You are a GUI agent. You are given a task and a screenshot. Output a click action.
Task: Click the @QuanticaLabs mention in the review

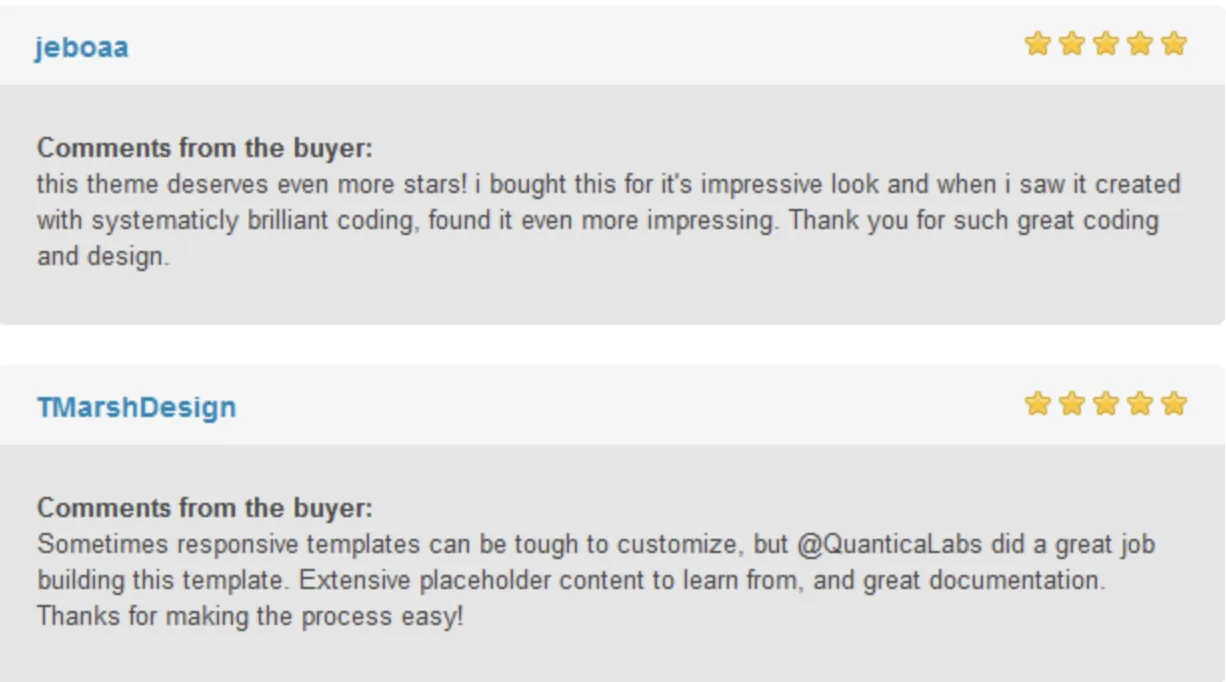coord(889,545)
